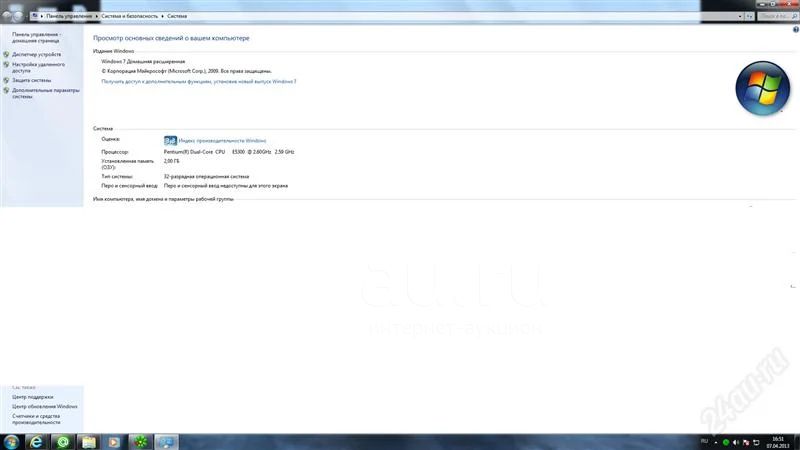Open Панель управления breadcrumb segment
This screenshot has width=800, height=450.
(x=69, y=16)
